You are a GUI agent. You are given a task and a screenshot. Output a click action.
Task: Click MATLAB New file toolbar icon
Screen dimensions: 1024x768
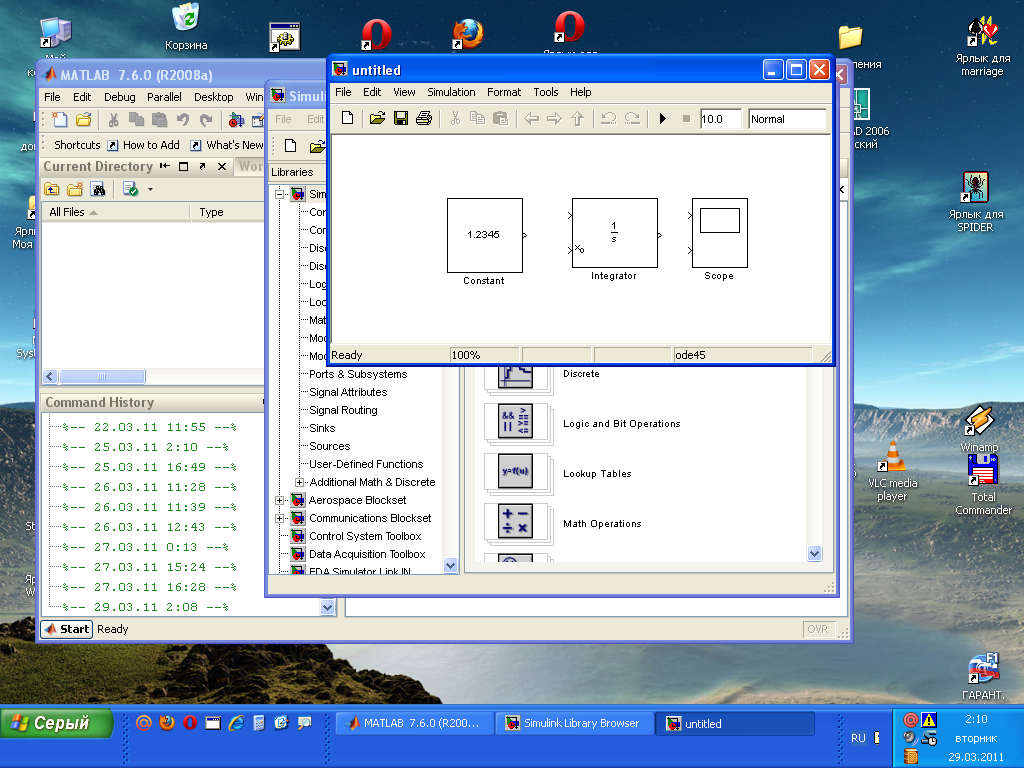tap(59, 120)
